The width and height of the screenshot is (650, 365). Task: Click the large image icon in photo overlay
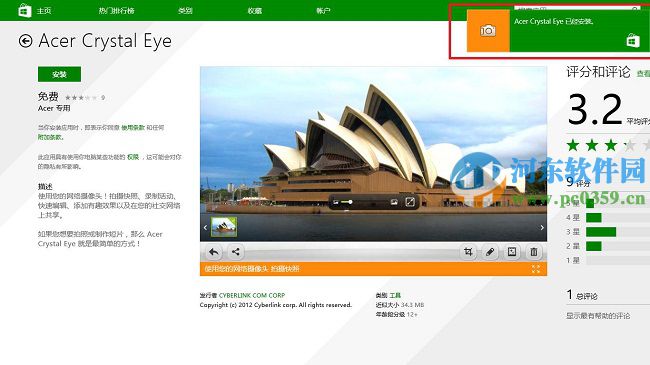tap(394, 202)
